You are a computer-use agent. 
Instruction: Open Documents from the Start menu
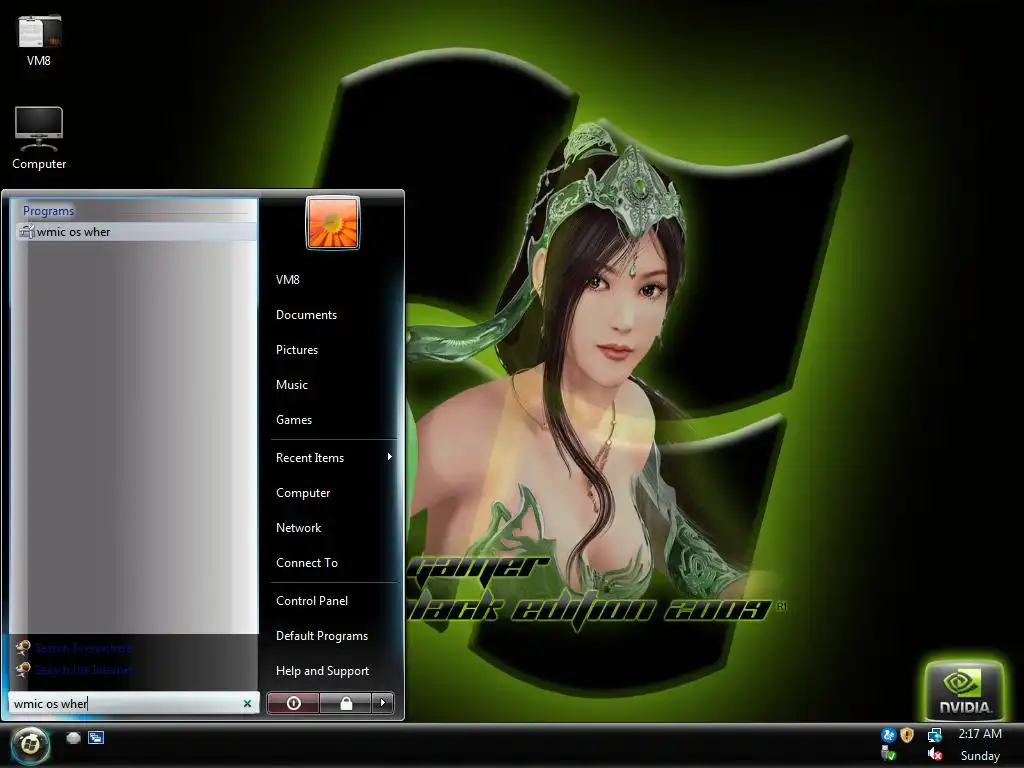[306, 315]
